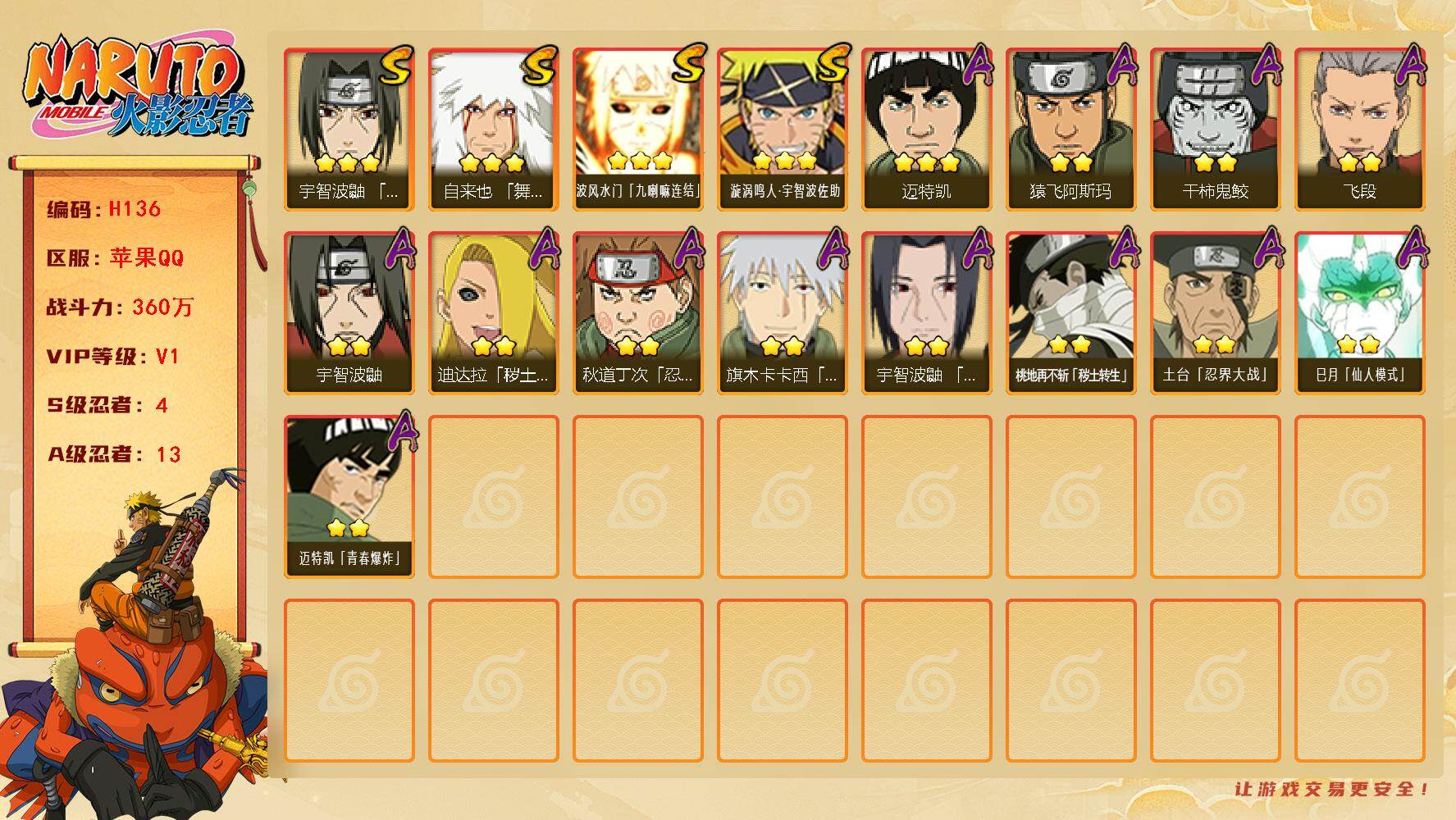1456x820 pixels.
Task: Click the 土台「忍界大战」card
Action: pos(1215,313)
